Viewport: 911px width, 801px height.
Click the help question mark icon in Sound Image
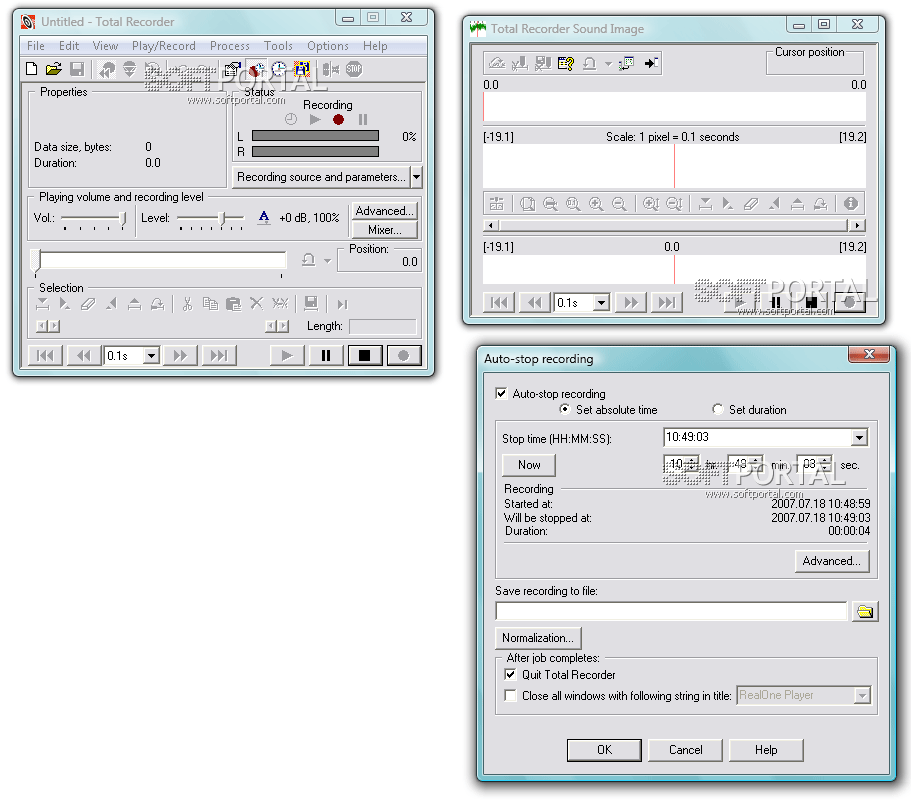(565, 63)
